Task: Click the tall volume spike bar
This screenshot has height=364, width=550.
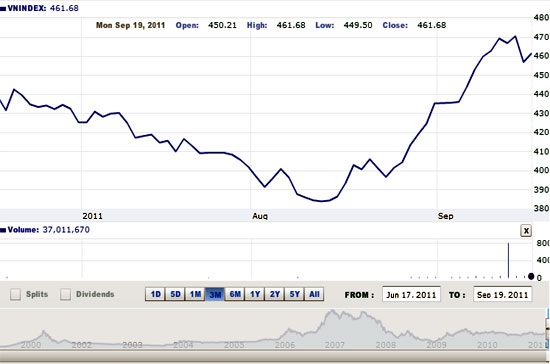Action: pos(509,260)
